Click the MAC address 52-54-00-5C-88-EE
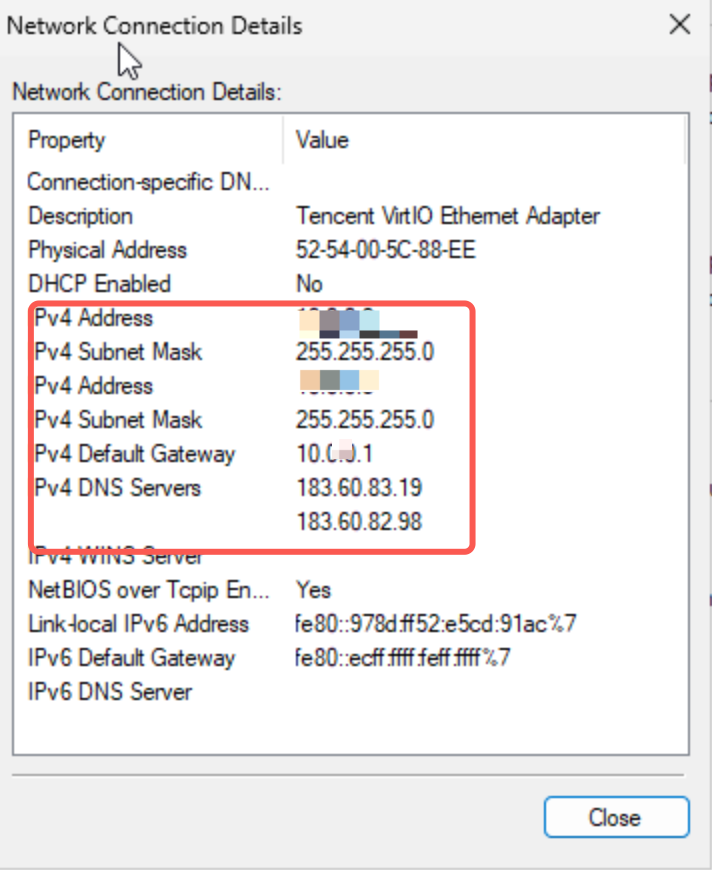Image resolution: width=712 pixels, height=870 pixels. pyautogui.click(x=385, y=250)
